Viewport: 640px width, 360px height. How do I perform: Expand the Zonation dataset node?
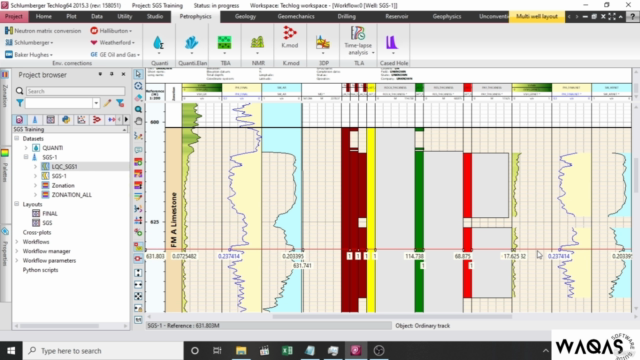point(36,185)
